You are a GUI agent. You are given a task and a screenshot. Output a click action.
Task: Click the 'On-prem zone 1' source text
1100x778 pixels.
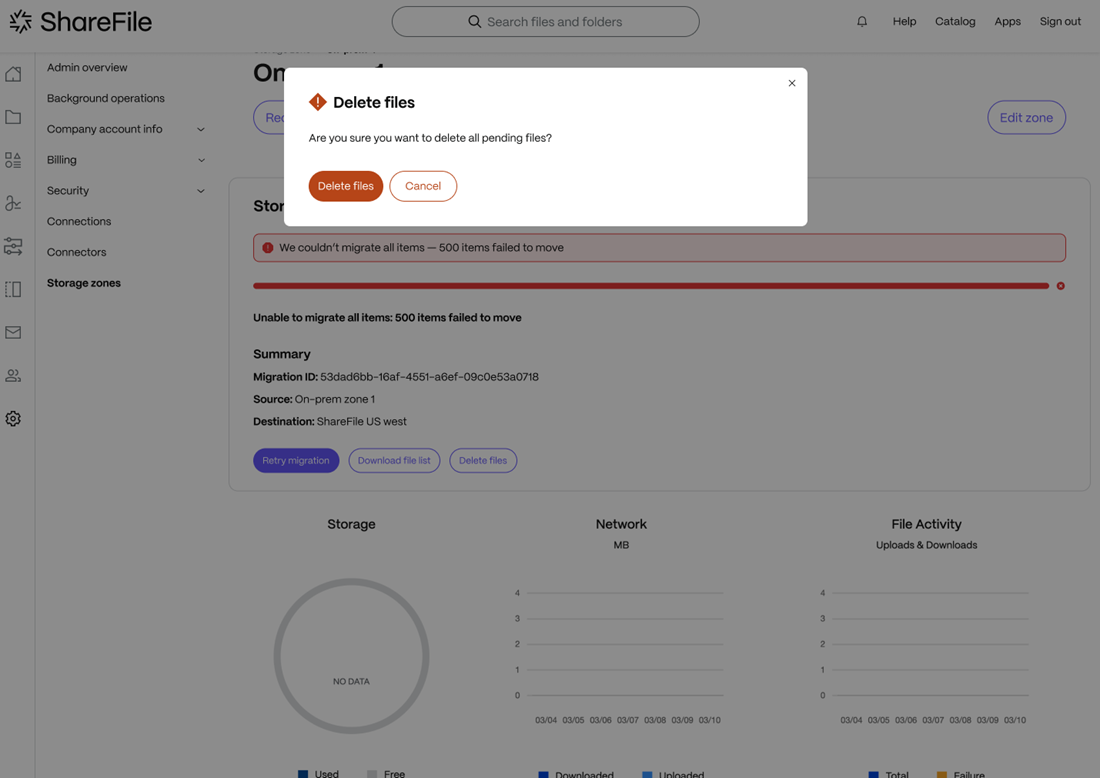click(335, 399)
